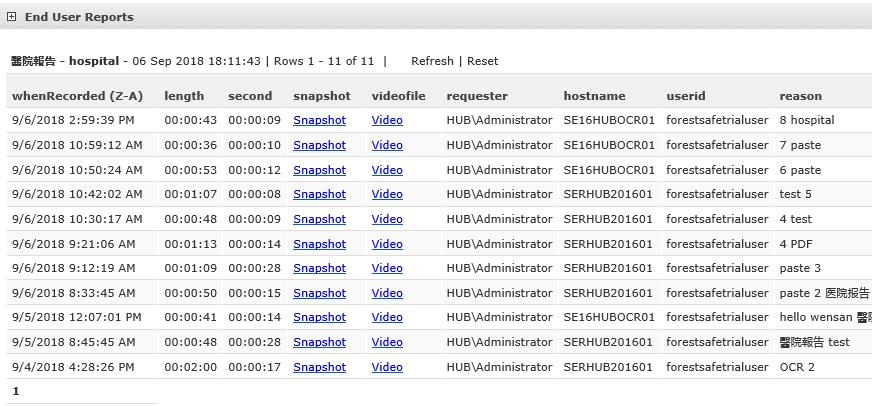Open Snapshot for 9/6/2018 2:59:39 PM record
This screenshot has width=872, height=406.
319,120
